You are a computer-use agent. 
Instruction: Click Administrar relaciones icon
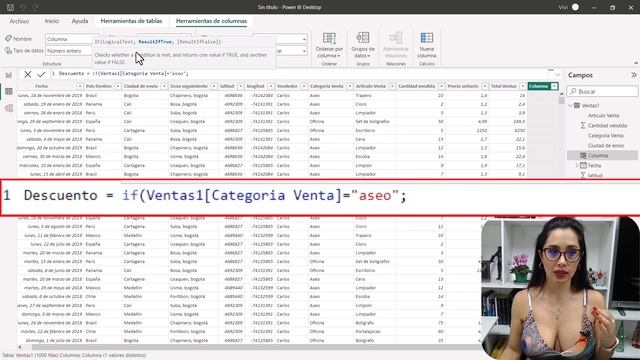pos(396,38)
